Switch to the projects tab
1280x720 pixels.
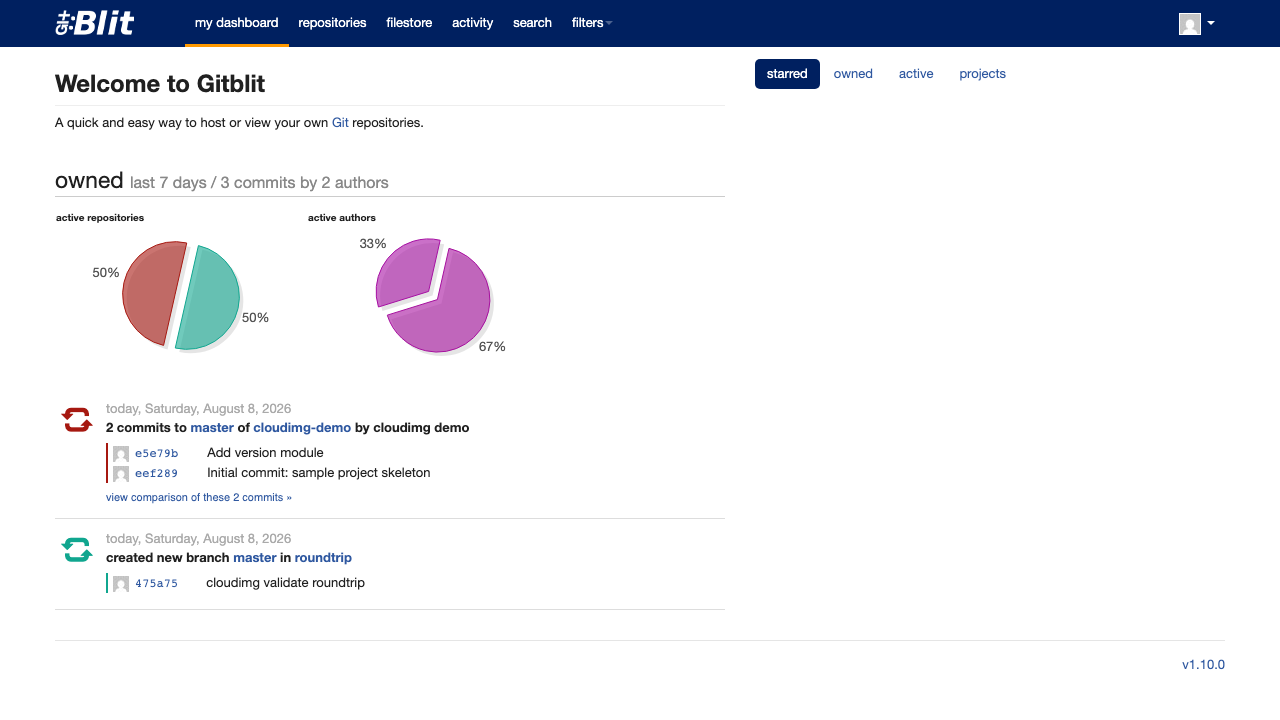tap(982, 74)
